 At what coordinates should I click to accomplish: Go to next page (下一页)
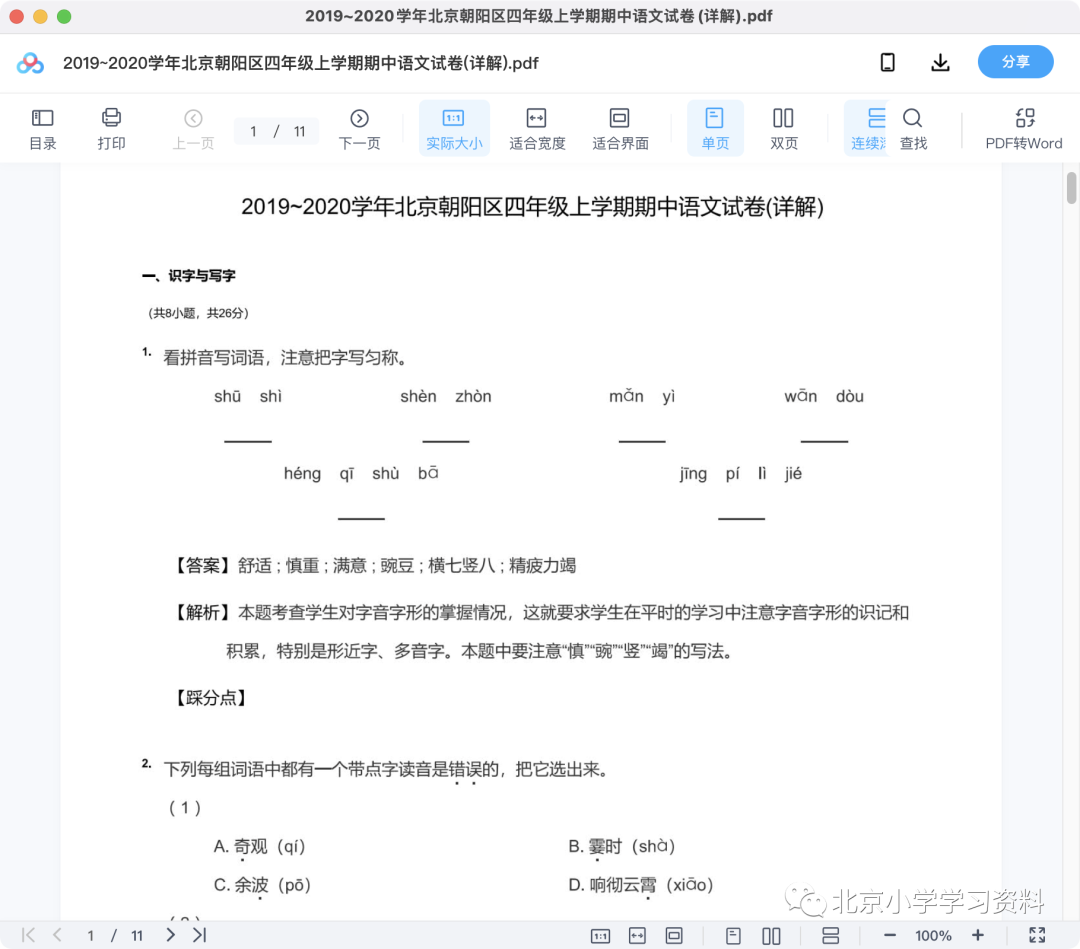[x=359, y=129]
